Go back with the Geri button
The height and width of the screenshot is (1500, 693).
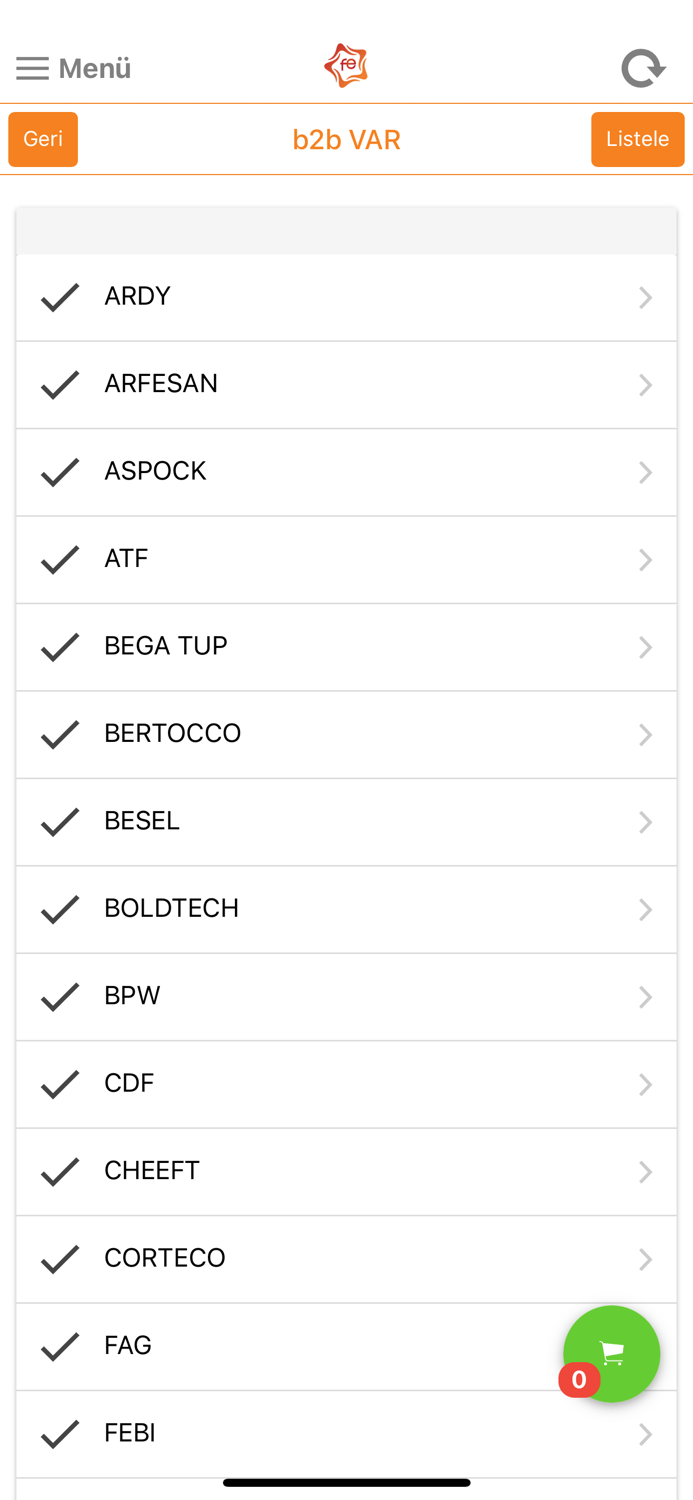[43, 139]
